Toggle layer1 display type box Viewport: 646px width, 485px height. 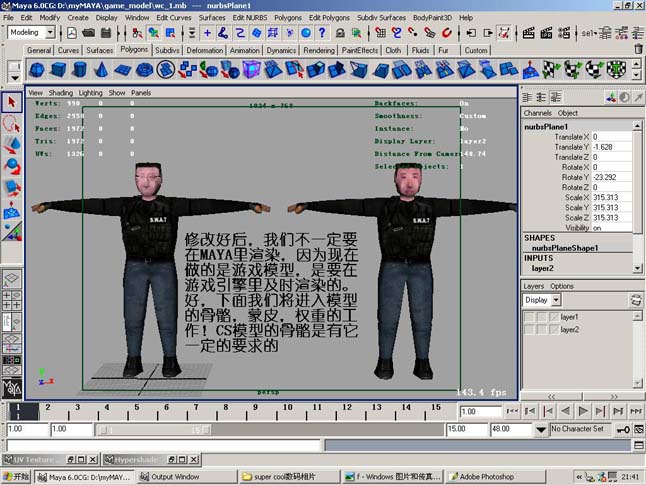coord(541,317)
